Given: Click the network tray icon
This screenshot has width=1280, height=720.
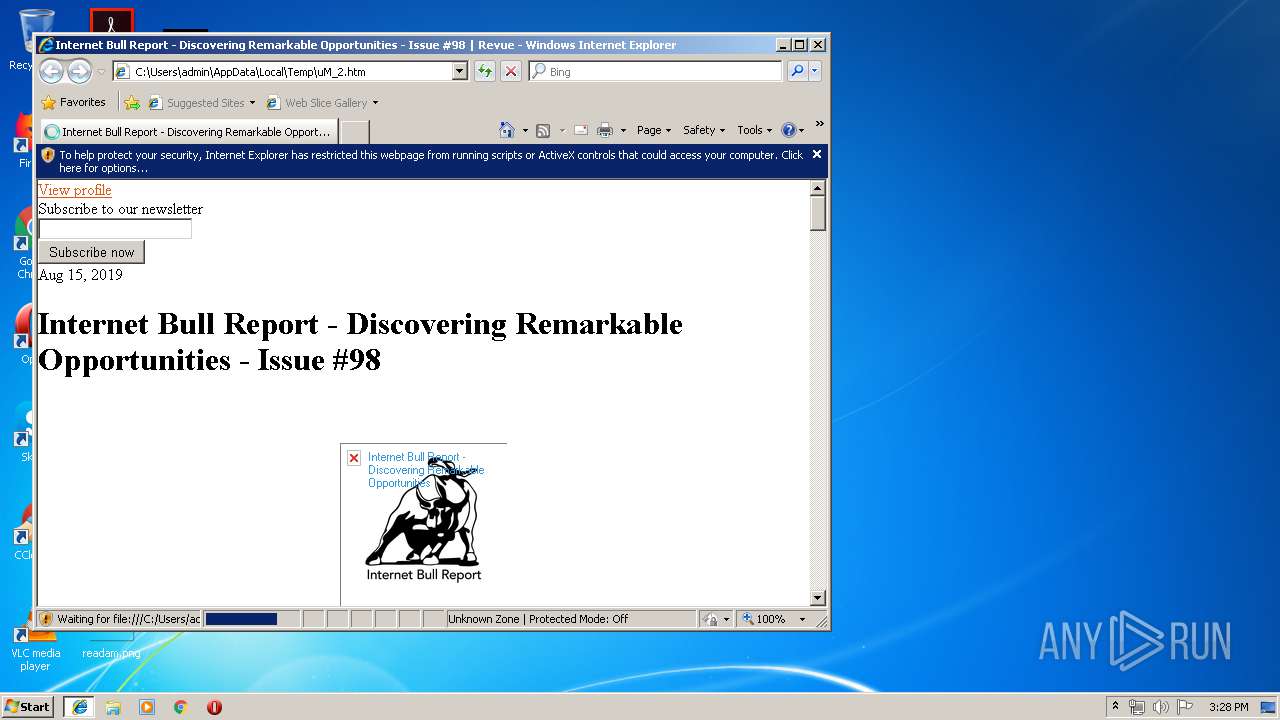Looking at the screenshot, I should click(x=1137, y=707).
